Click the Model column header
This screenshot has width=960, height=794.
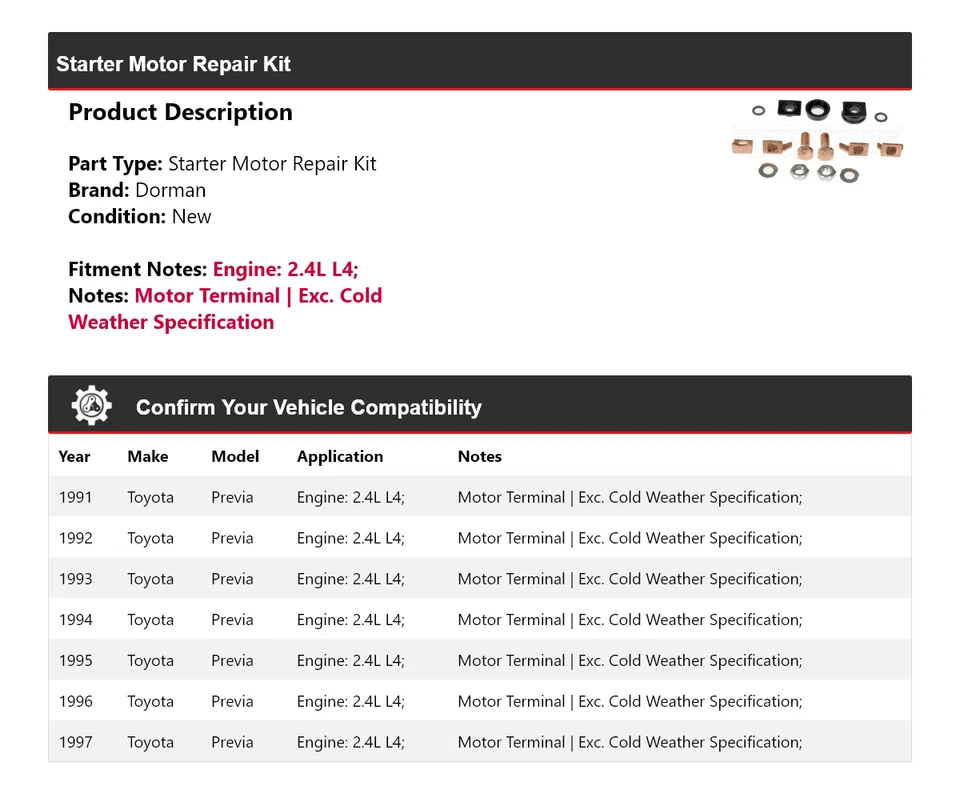[x=235, y=457]
